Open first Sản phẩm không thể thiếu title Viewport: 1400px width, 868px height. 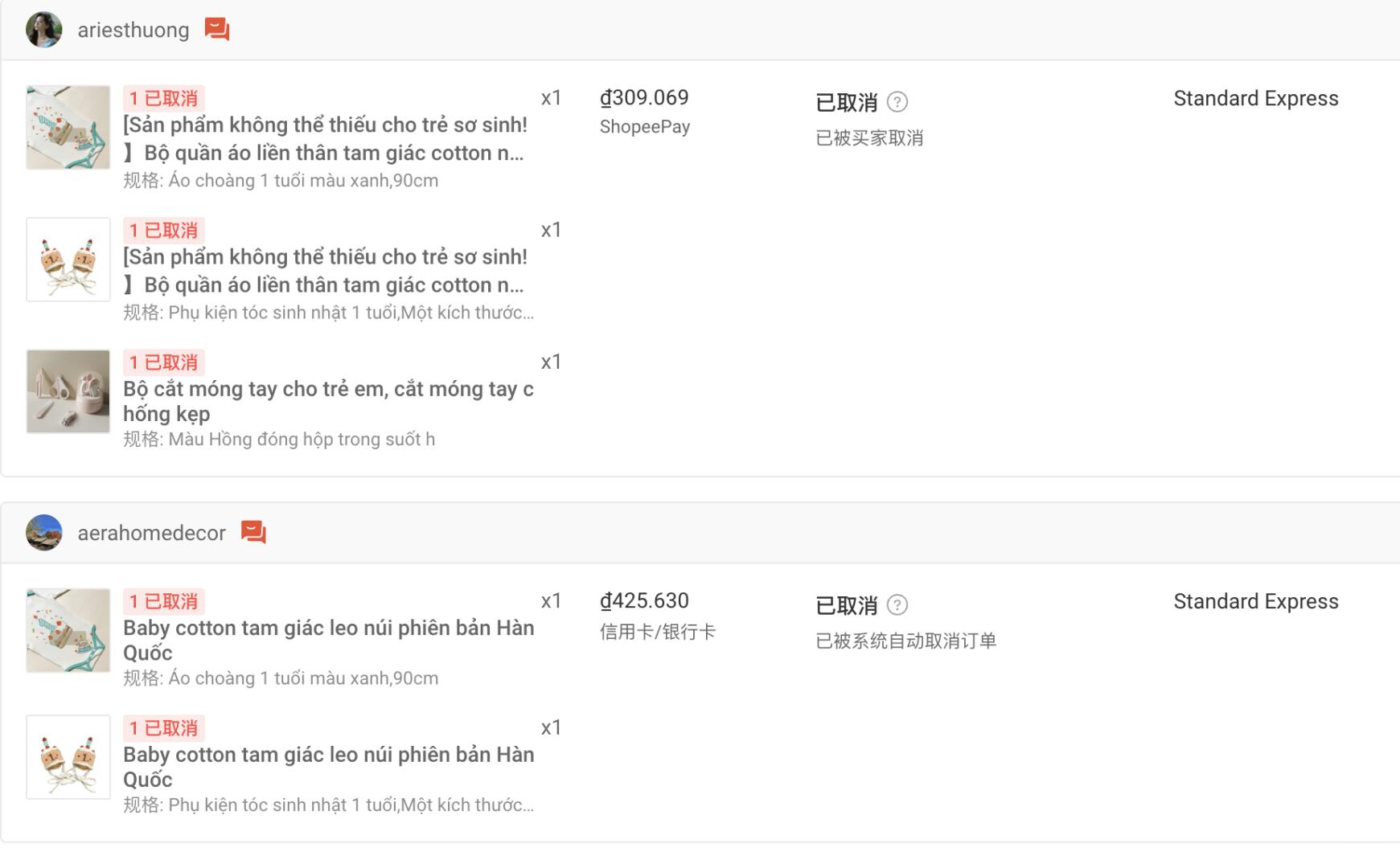[325, 138]
